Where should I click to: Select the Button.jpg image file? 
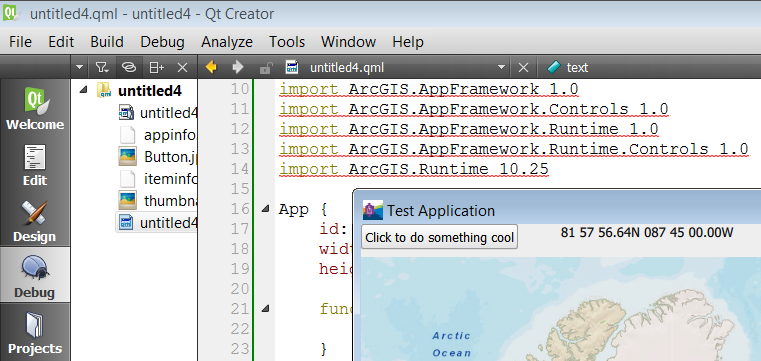click(x=158, y=157)
